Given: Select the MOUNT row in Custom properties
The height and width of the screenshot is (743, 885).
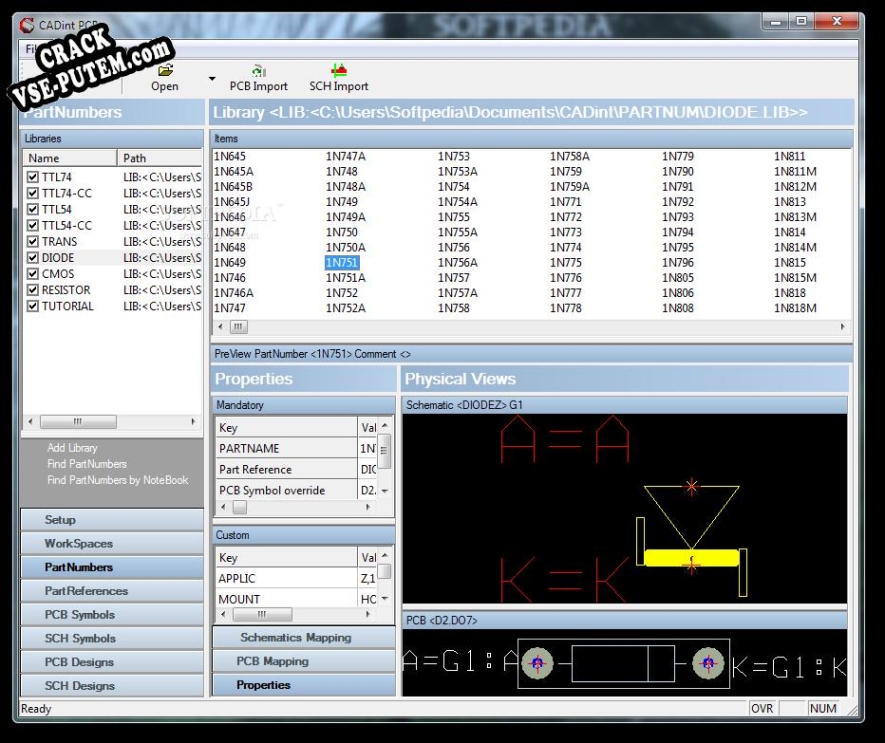Looking at the screenshot, I should tap(296, 598).
